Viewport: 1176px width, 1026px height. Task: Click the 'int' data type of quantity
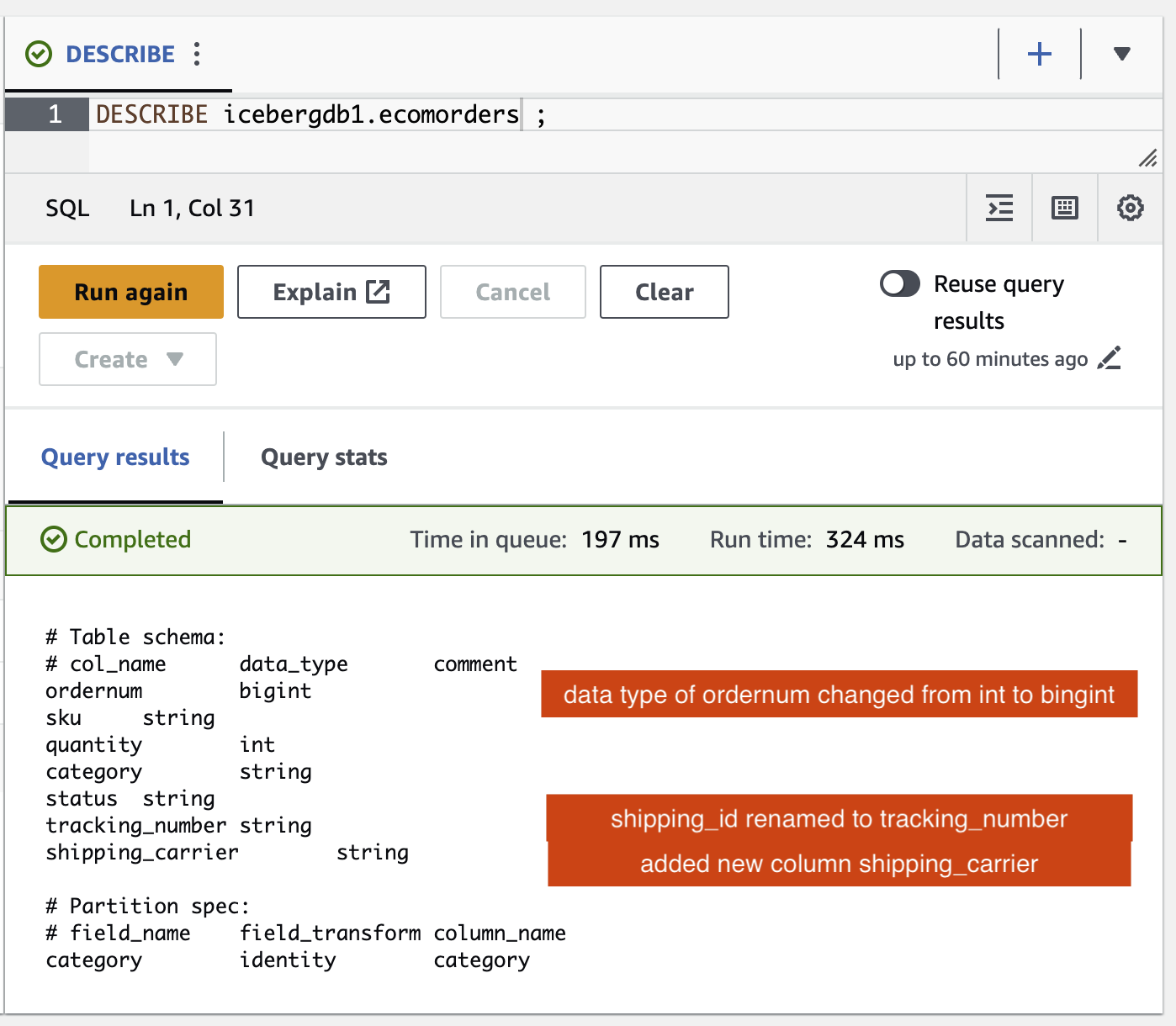(257, 745)
